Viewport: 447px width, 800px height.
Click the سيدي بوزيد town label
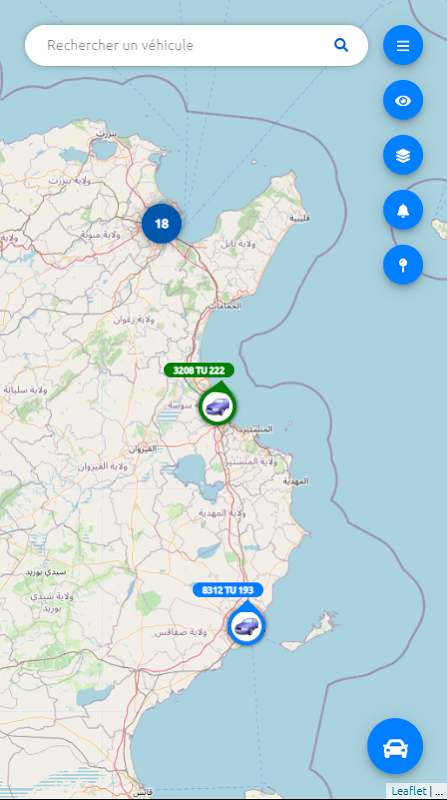tap(46, 572)
